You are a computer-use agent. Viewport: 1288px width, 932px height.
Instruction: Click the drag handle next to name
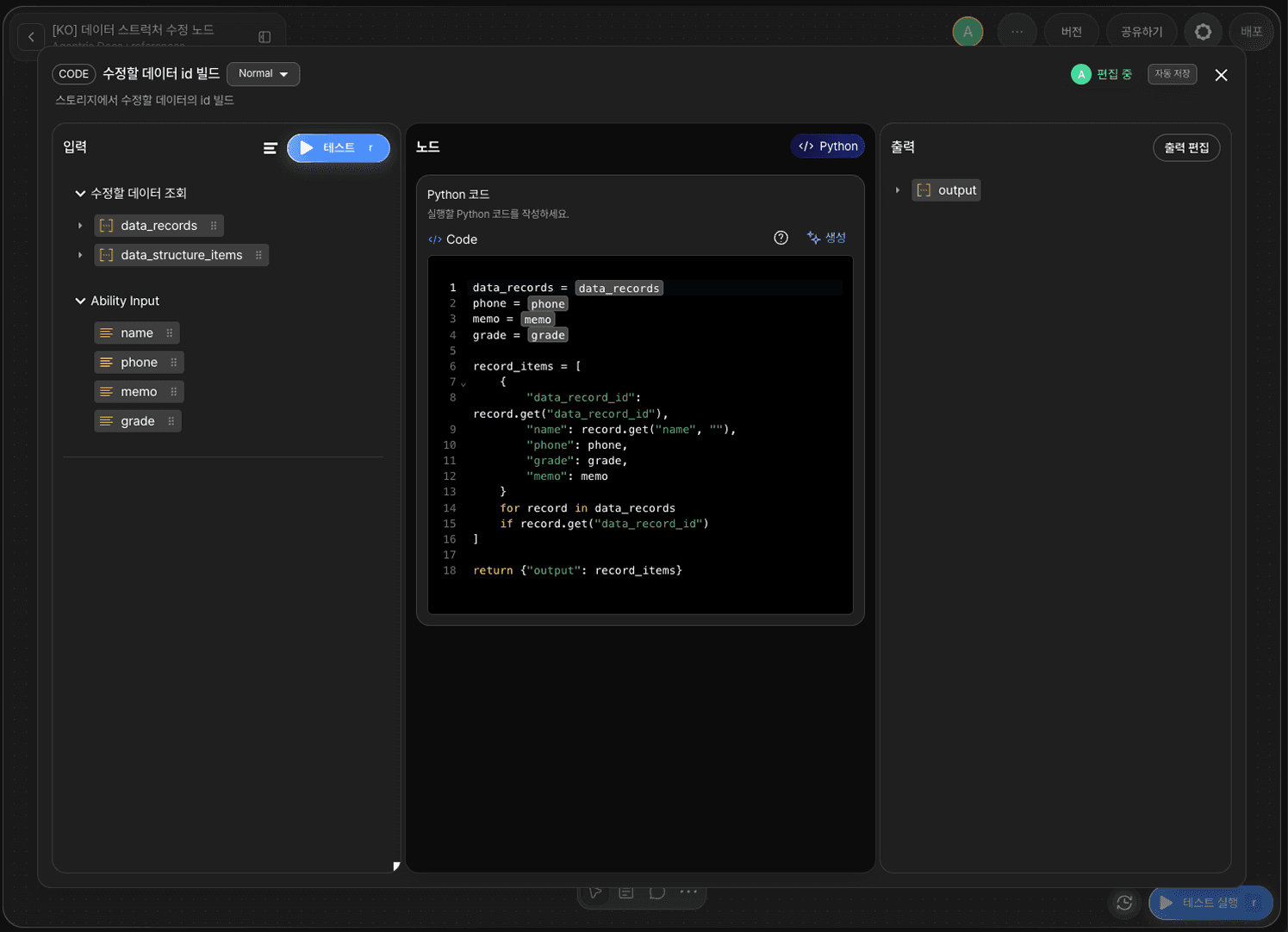click(170, 332)
